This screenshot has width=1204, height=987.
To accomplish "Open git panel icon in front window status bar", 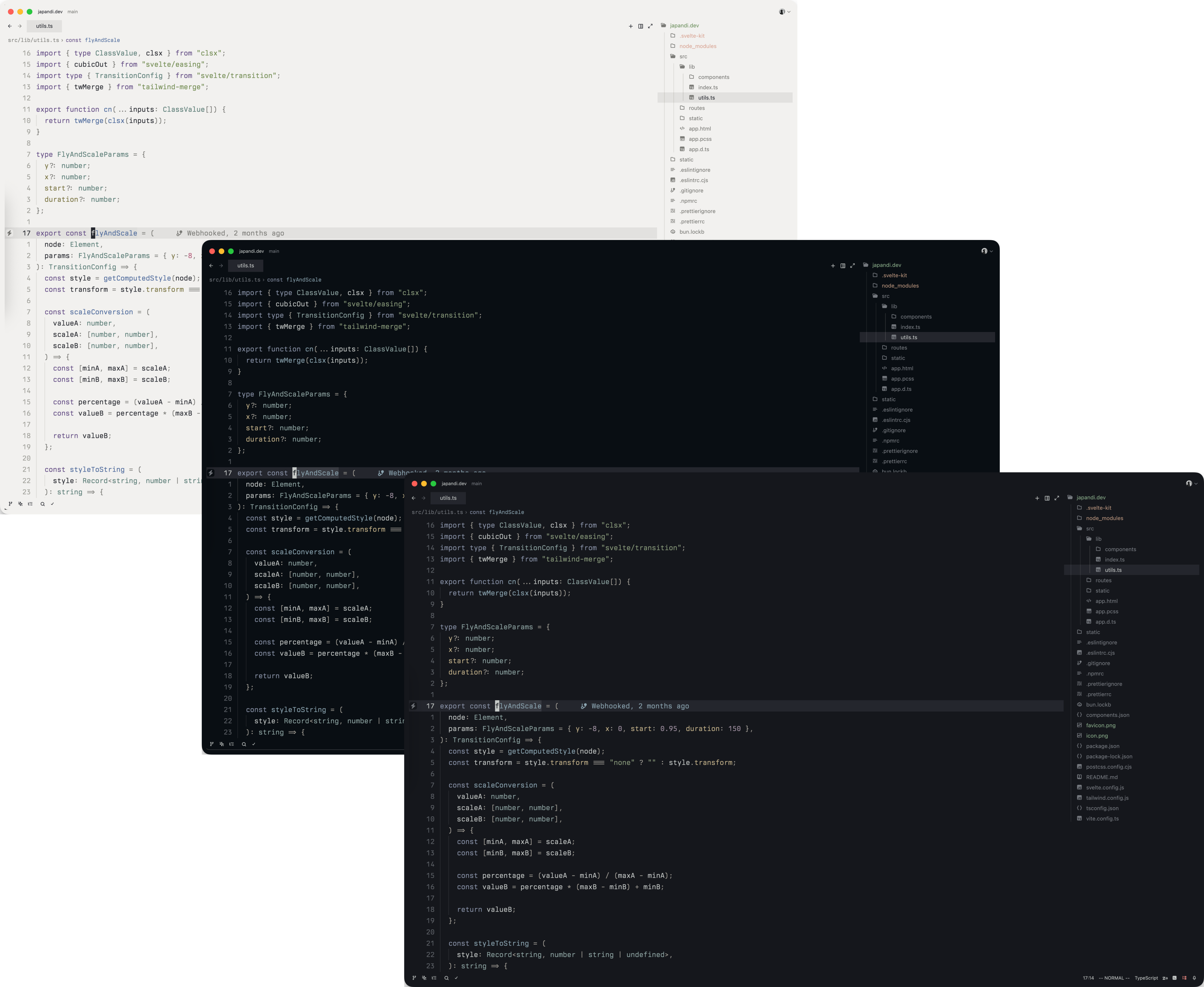I will coord(414,978).
